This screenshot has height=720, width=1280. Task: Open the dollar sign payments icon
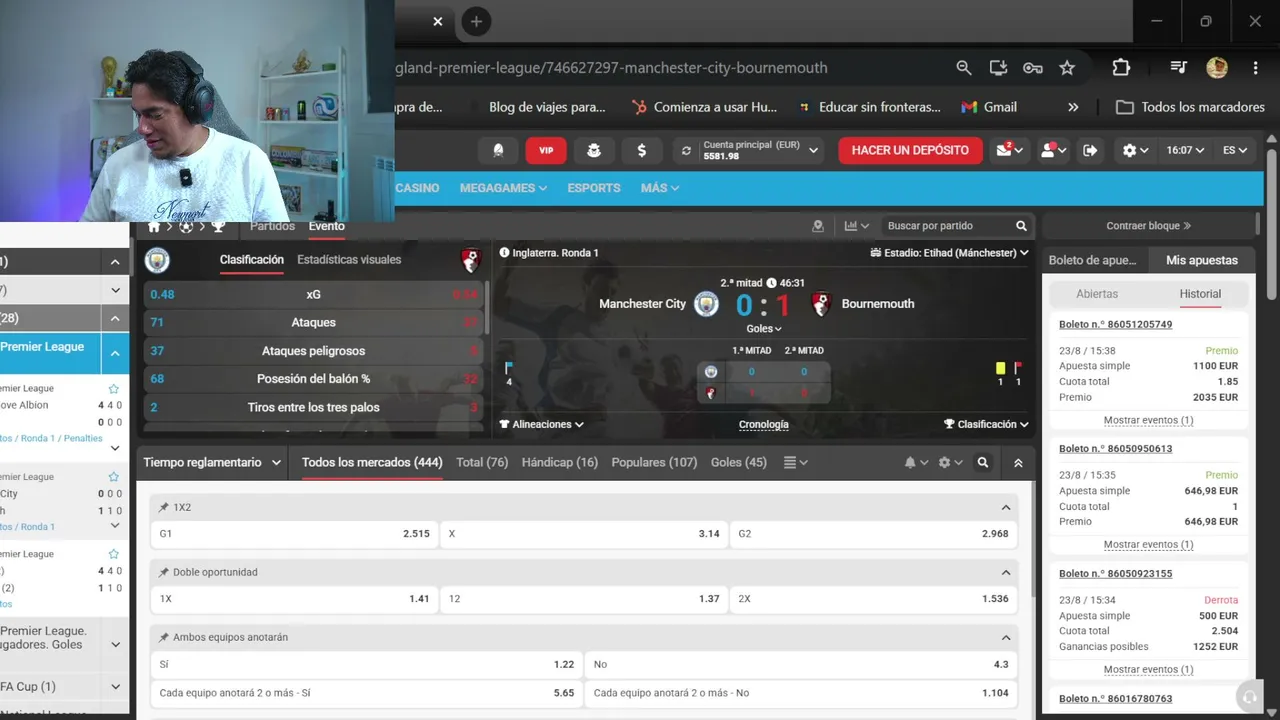[x=641, y=150]
